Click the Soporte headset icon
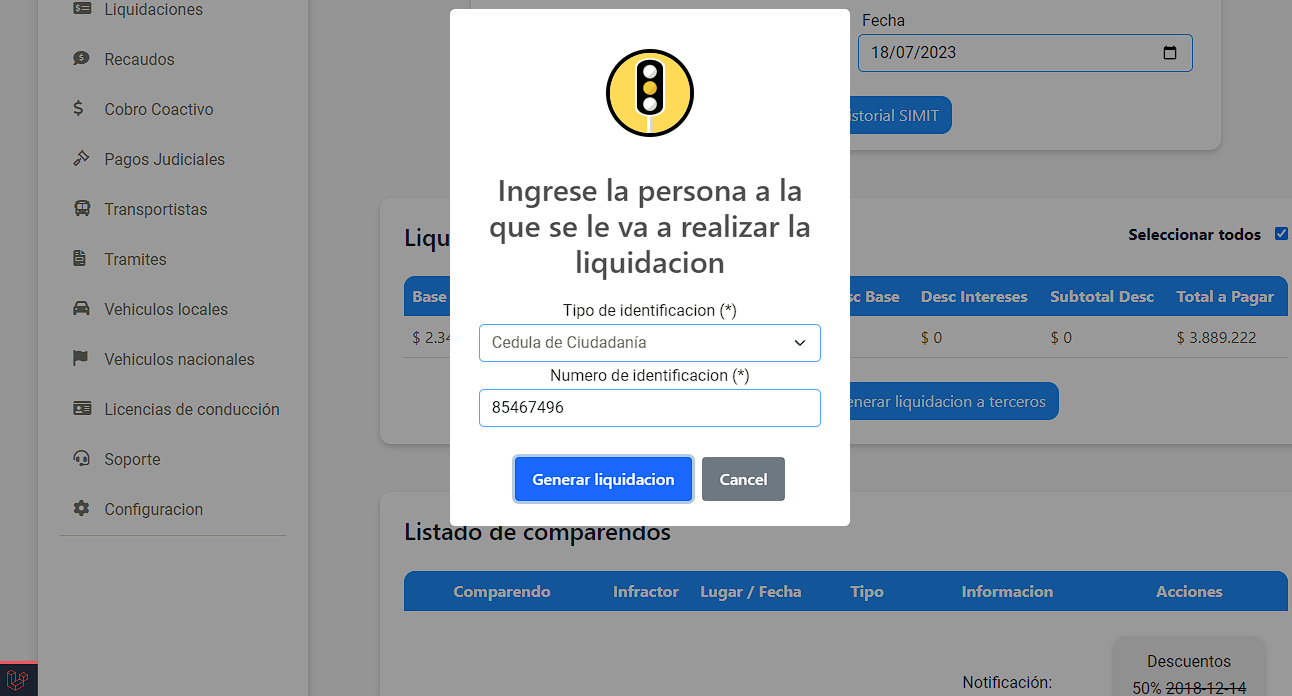This screenshot has width=1292, height=696. [81, 459]
